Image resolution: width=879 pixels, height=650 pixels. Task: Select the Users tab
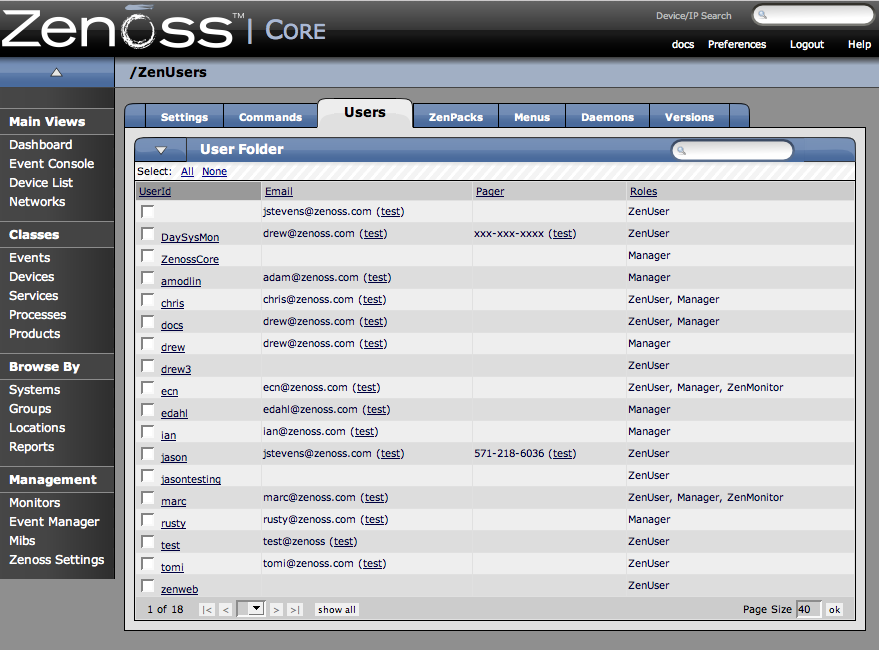tap(365, 113)
